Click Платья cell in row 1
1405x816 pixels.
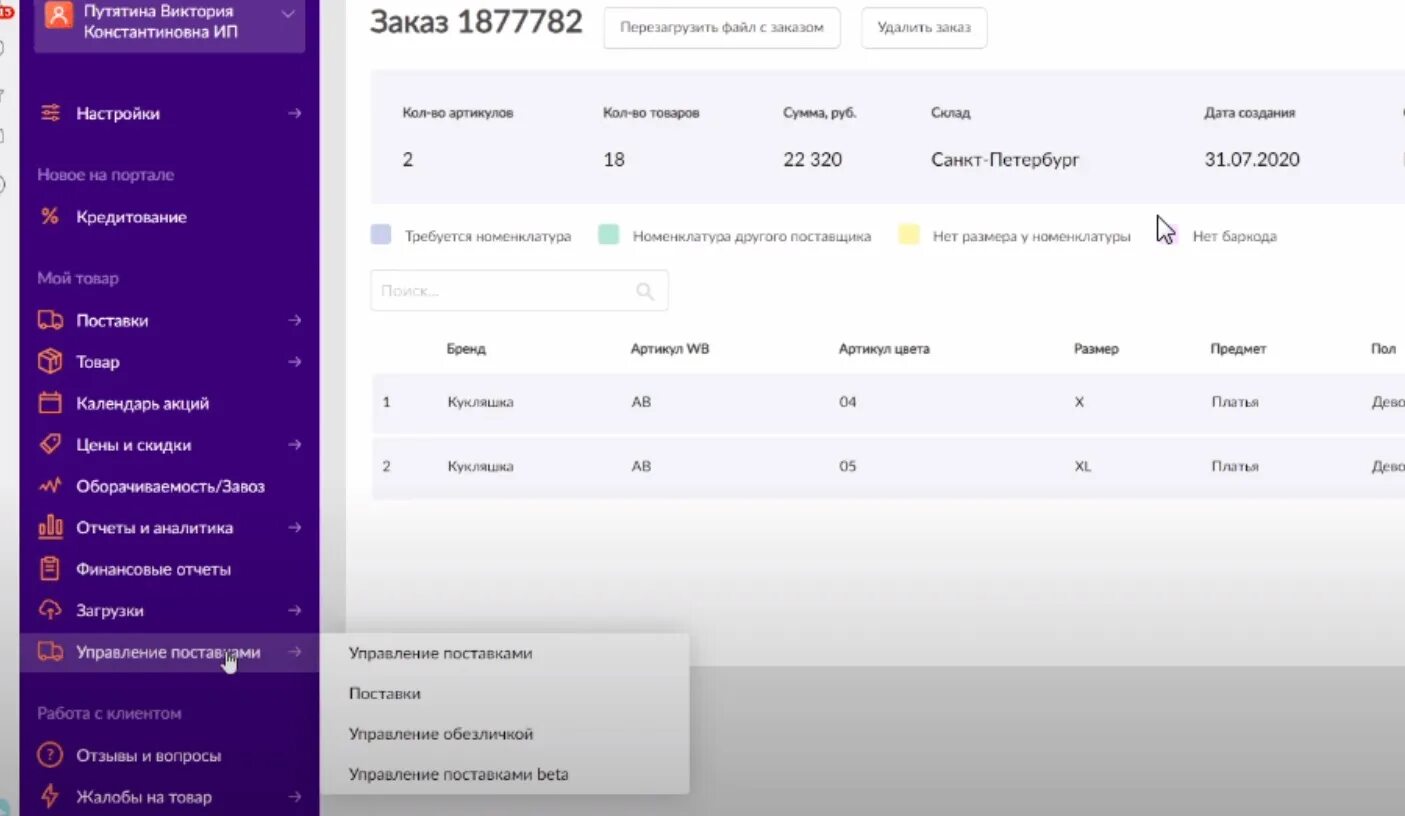[x=1235, y=402]
